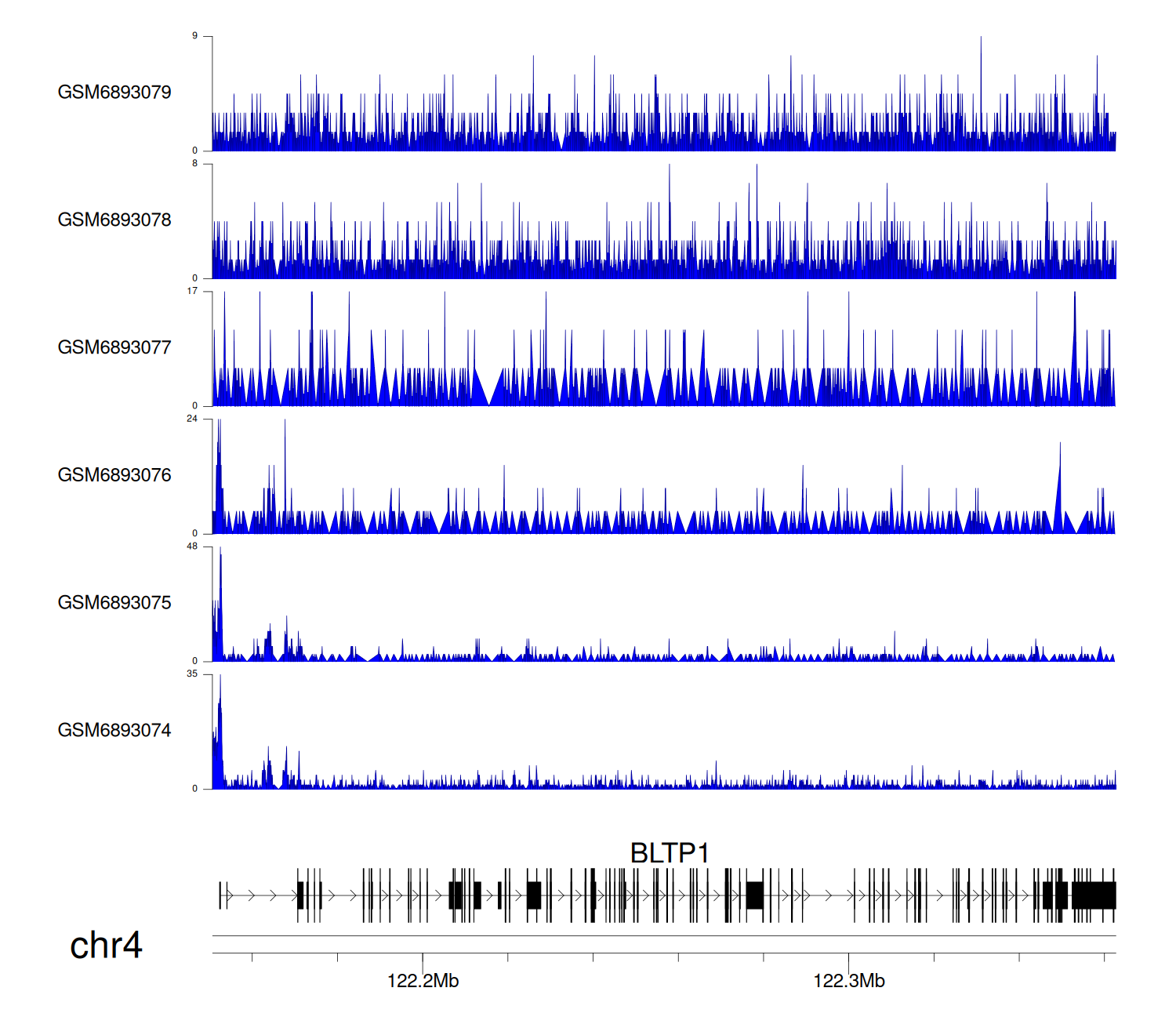Click the y-axis maximum value 48
Screen dimensions: 1176x1035
[192, 547]
